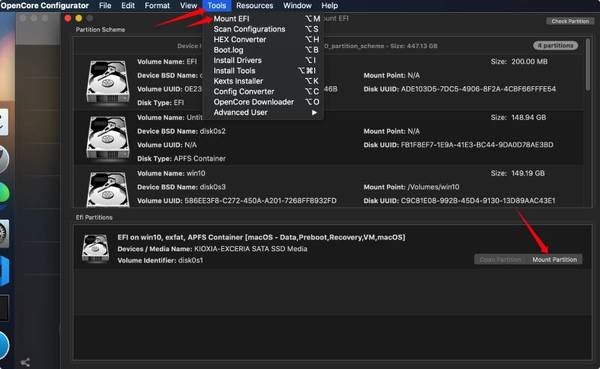Viewport: 600px width, 369px height.
Task: Click the win10 volume disk icon
Action: point(108,189)
